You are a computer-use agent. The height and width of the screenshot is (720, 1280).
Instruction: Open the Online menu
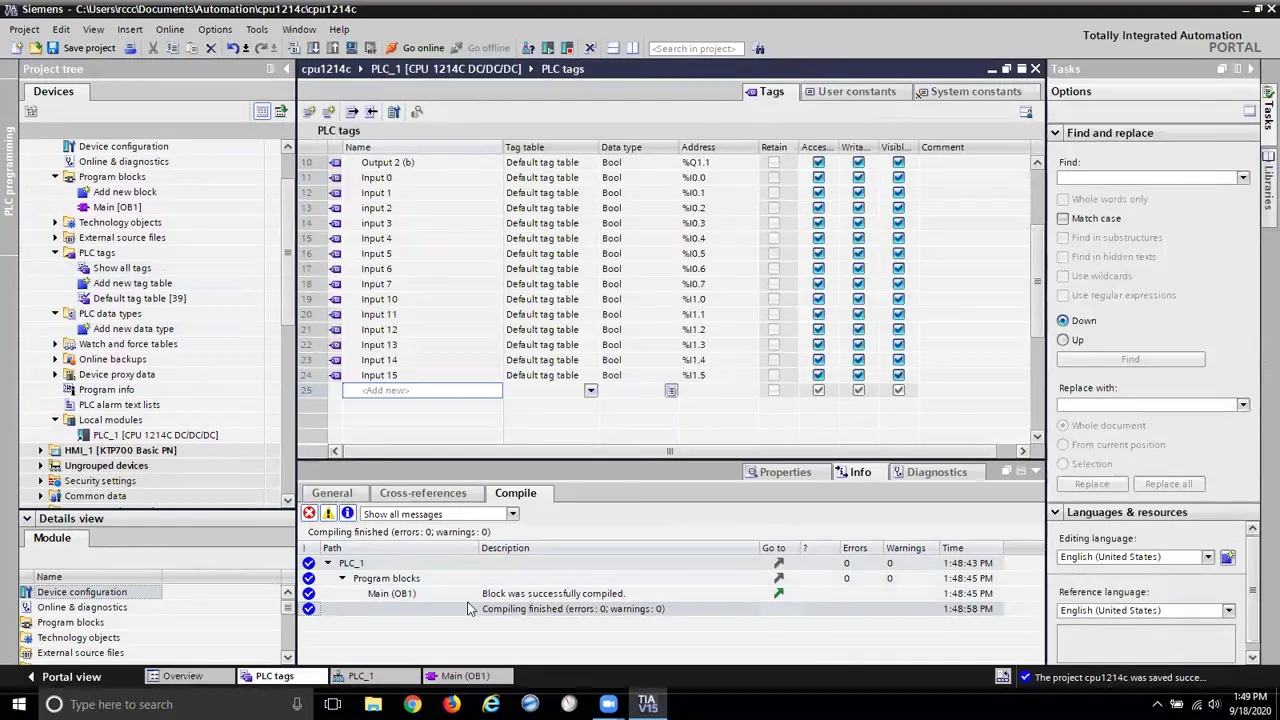coord(169,29)
